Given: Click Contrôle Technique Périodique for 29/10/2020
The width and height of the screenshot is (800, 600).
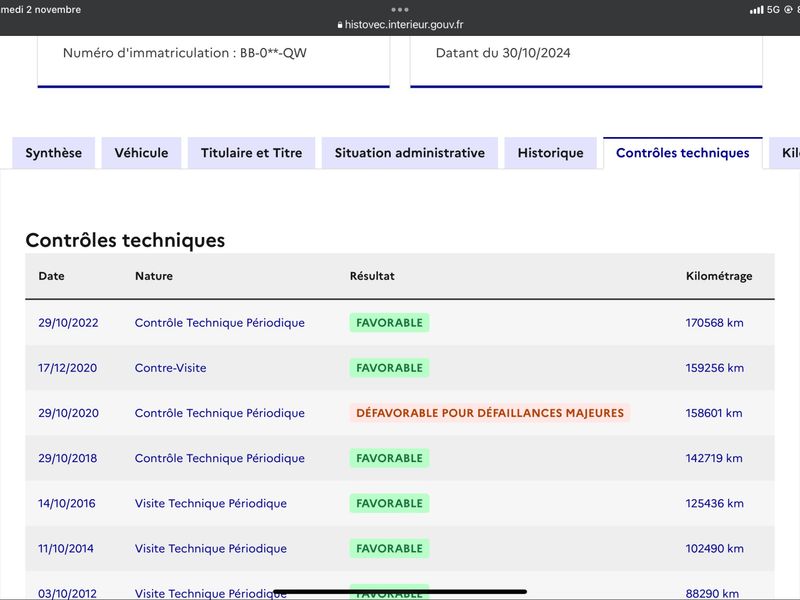Looking at the screenshot, I should pyautogui.click(x=220, y=413).
